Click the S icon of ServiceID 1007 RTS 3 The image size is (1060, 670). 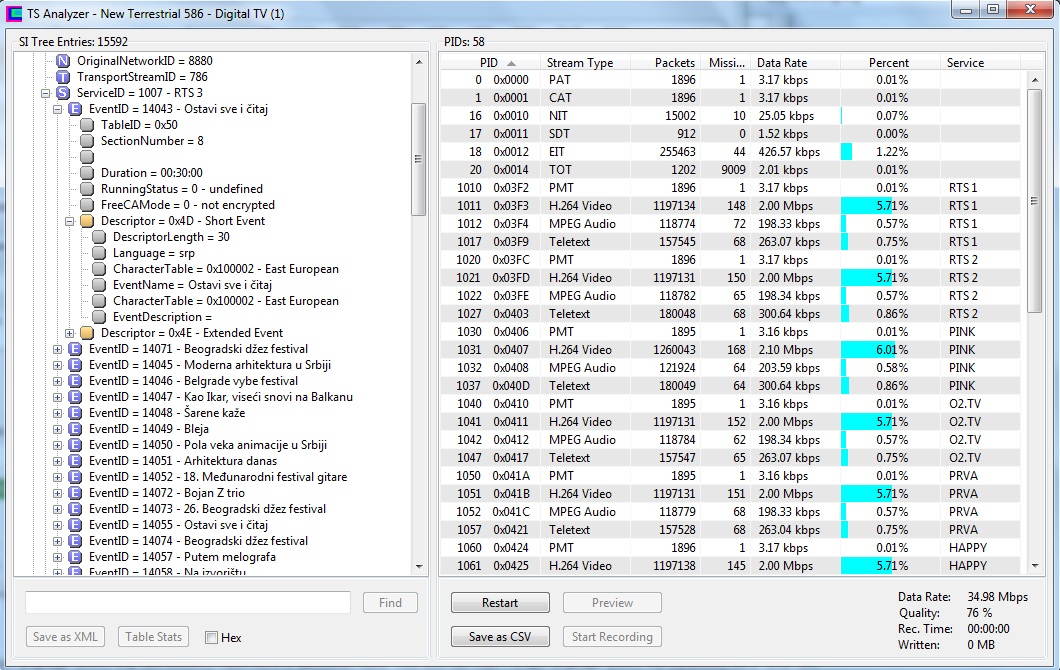(63, 93)
